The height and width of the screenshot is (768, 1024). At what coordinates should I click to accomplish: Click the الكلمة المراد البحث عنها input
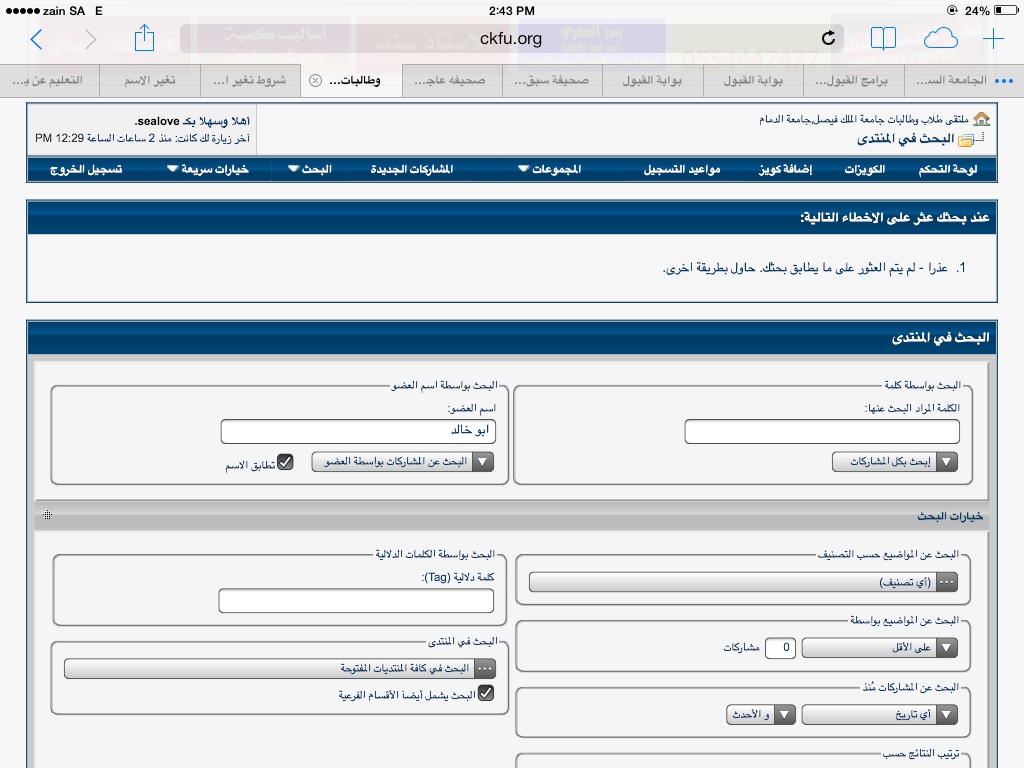click(x=822, y=432)
